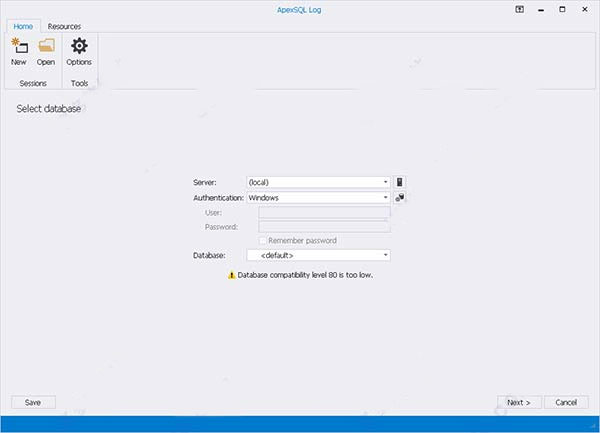Click the 'Select database' heading
Viewport: 600px width, 433px height.
(x=49, y=109)
